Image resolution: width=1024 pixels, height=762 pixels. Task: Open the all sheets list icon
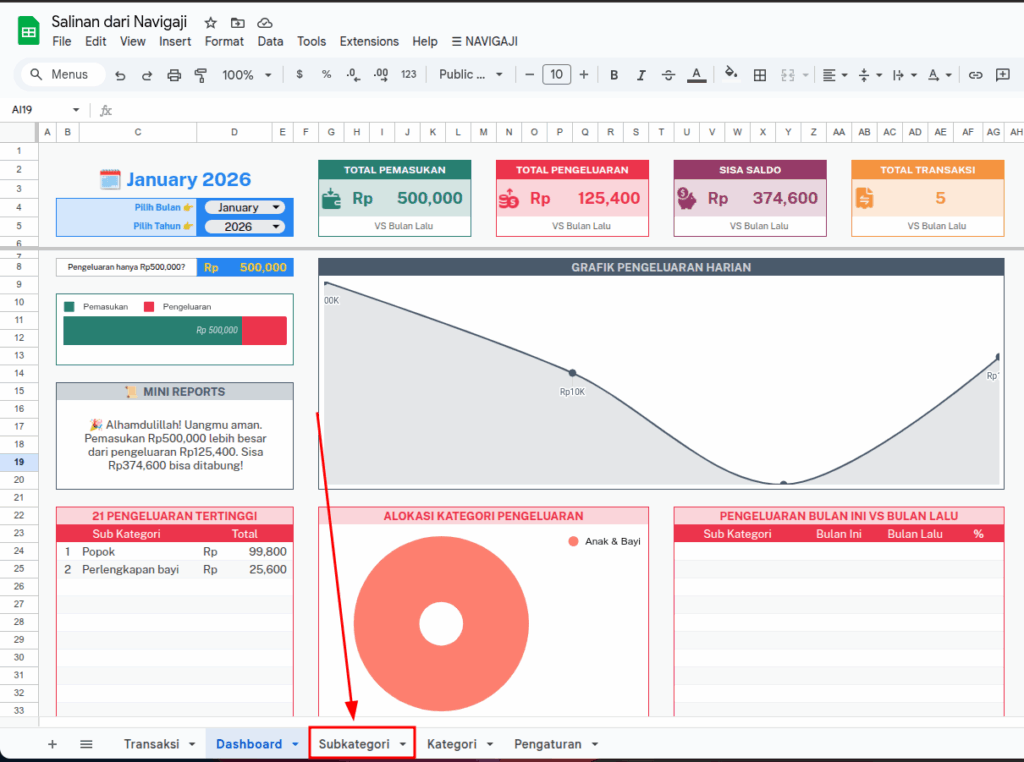point(86,744)
